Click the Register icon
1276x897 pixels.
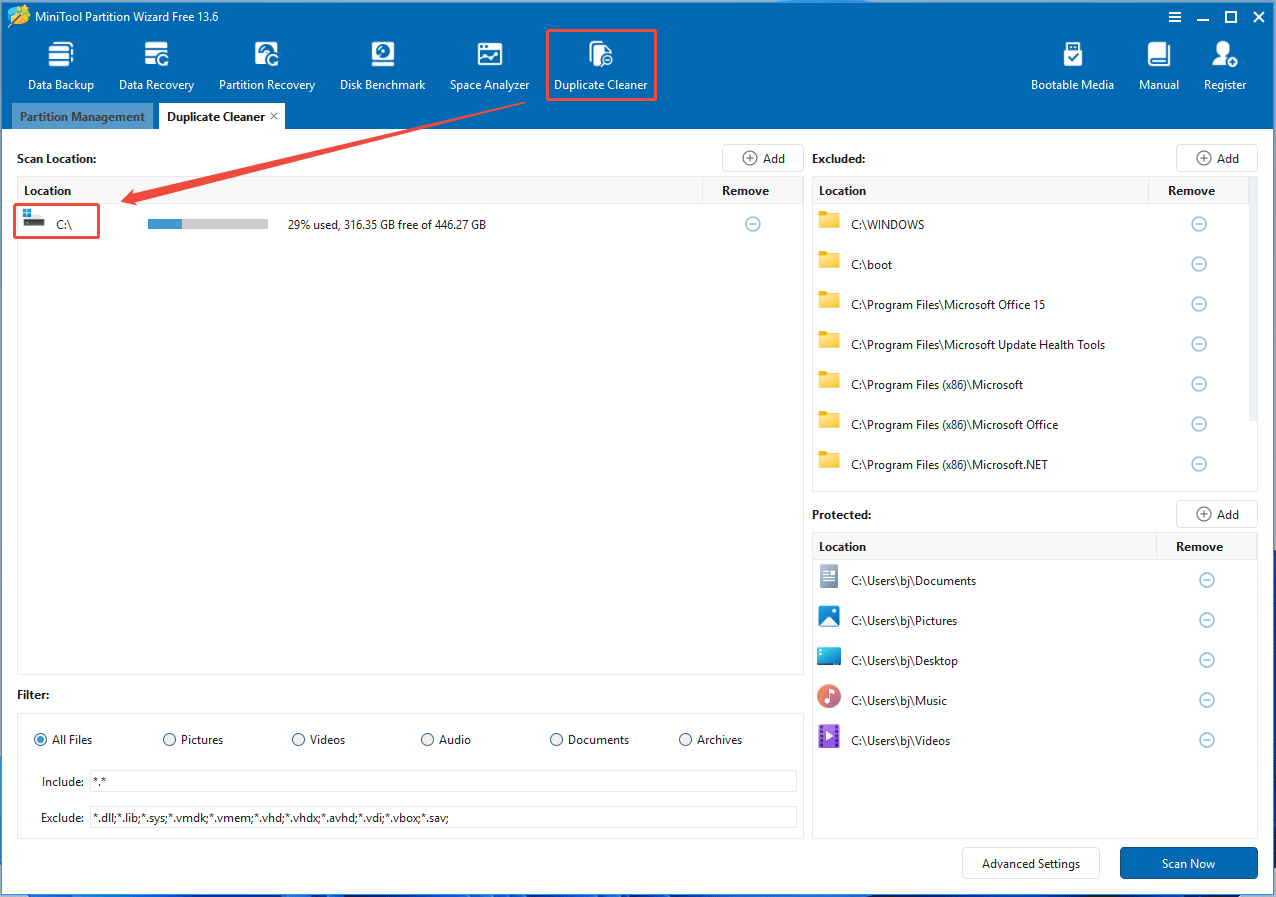point(1224,62)
